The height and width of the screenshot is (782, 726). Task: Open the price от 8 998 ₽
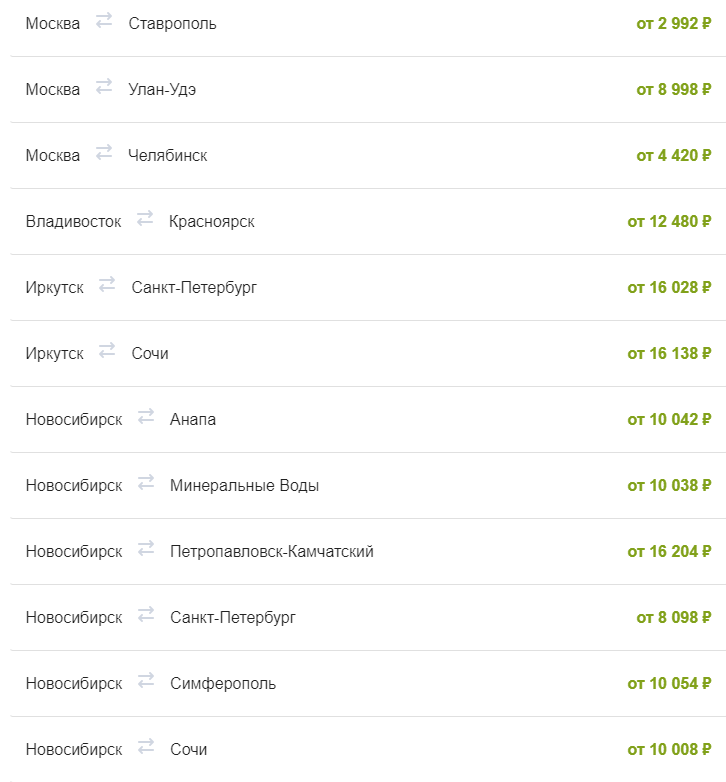click(674, 89)
